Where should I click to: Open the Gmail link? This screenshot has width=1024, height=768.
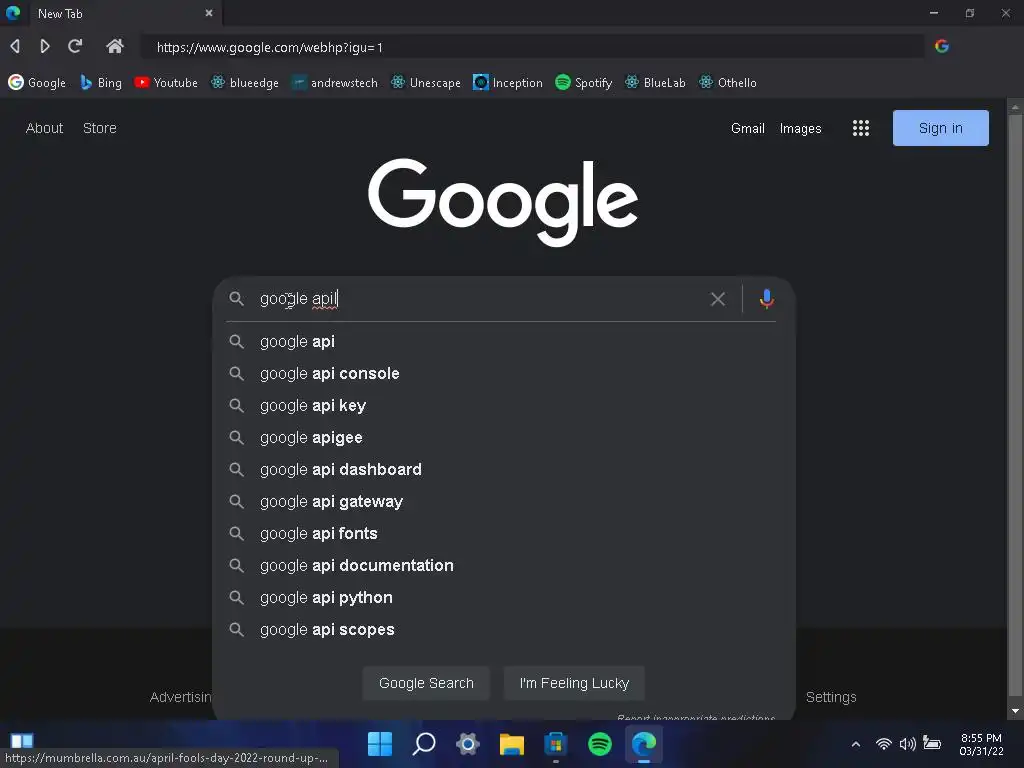(x=748, y=128)
